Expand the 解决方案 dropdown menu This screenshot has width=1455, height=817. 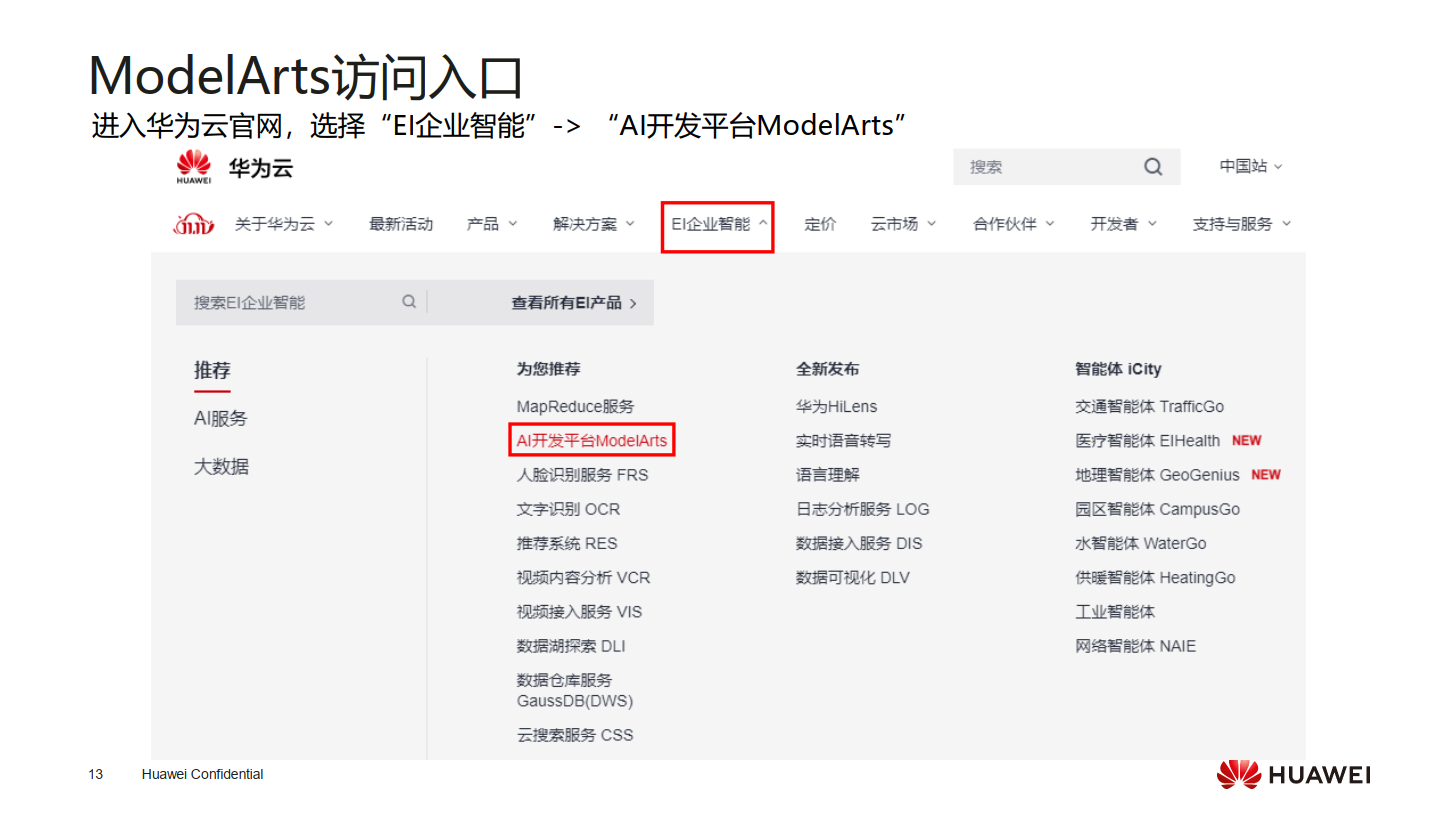pyautogui.click(x=594, y=224)
